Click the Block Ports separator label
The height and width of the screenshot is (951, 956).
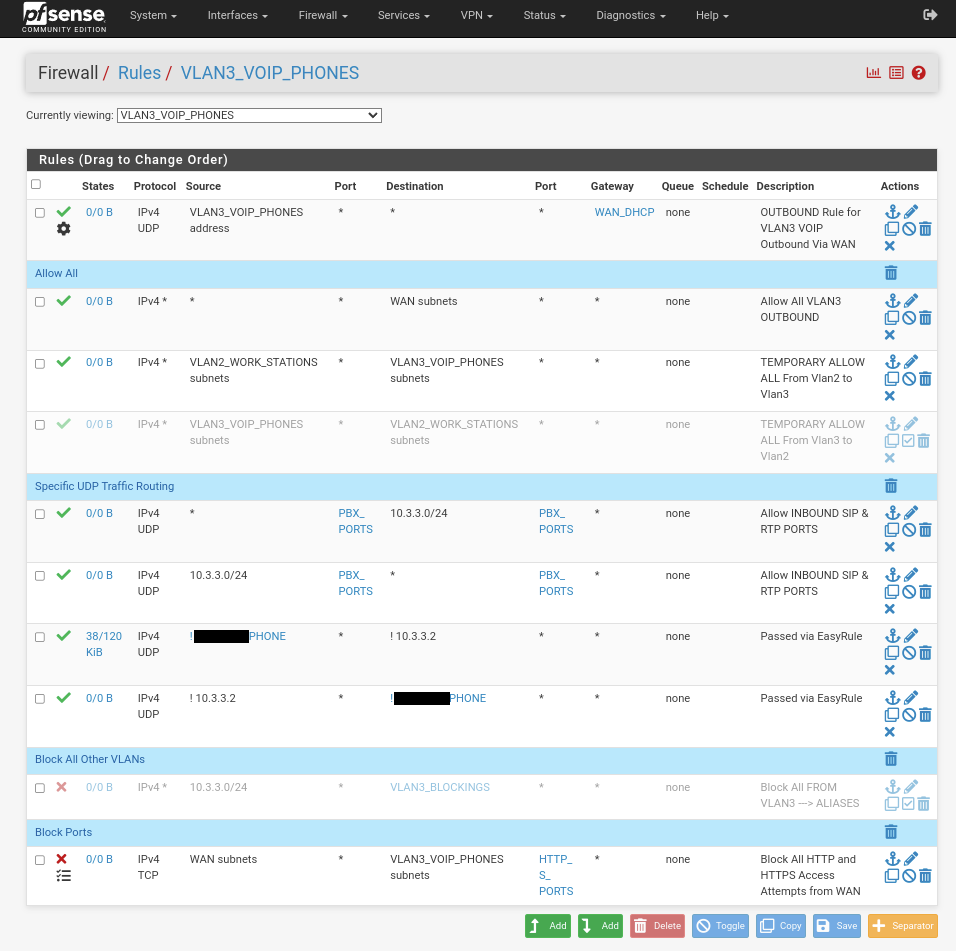[63, 832]
